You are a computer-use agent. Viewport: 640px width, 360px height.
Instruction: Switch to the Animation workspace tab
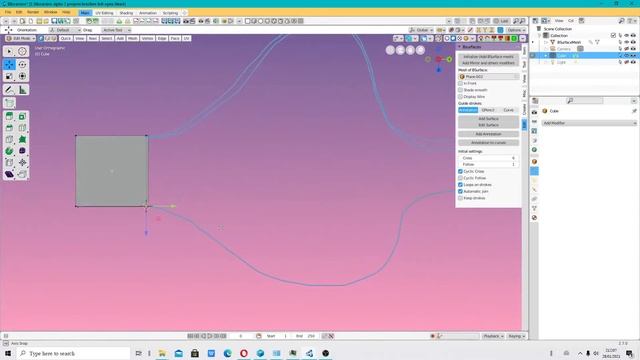click(x=148, y=13)
